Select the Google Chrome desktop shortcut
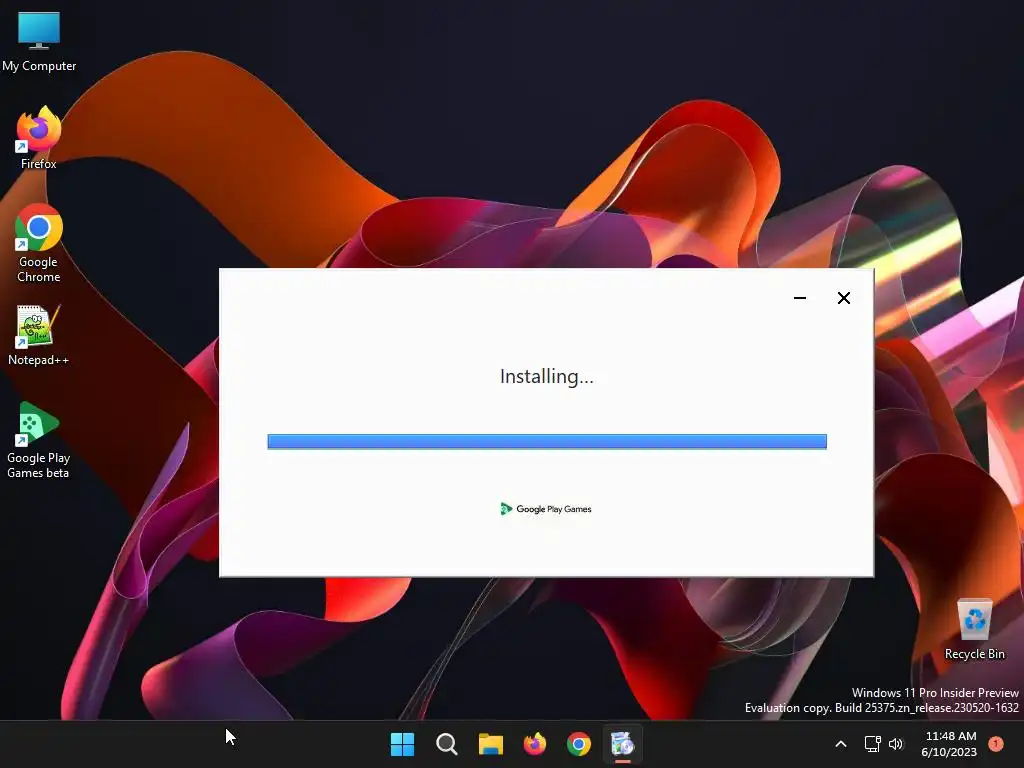Viewport: 1024px width, 768px height. [x=39, y=243]
